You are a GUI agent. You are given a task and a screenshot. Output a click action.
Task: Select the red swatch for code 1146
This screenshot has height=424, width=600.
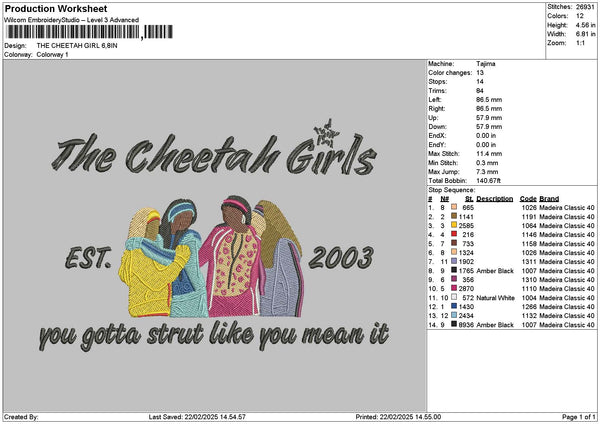453,234
